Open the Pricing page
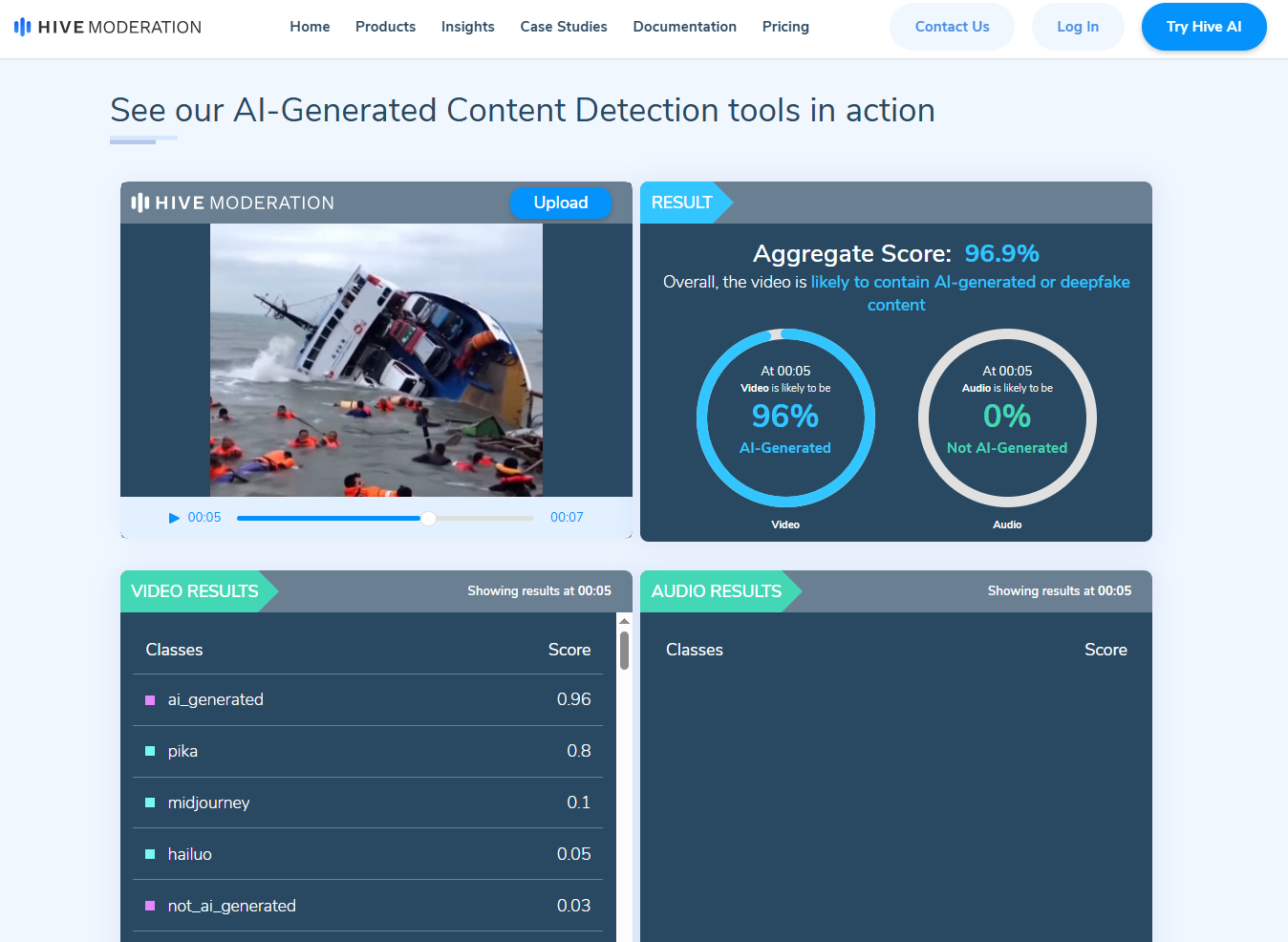 click(x=785, y=27)
